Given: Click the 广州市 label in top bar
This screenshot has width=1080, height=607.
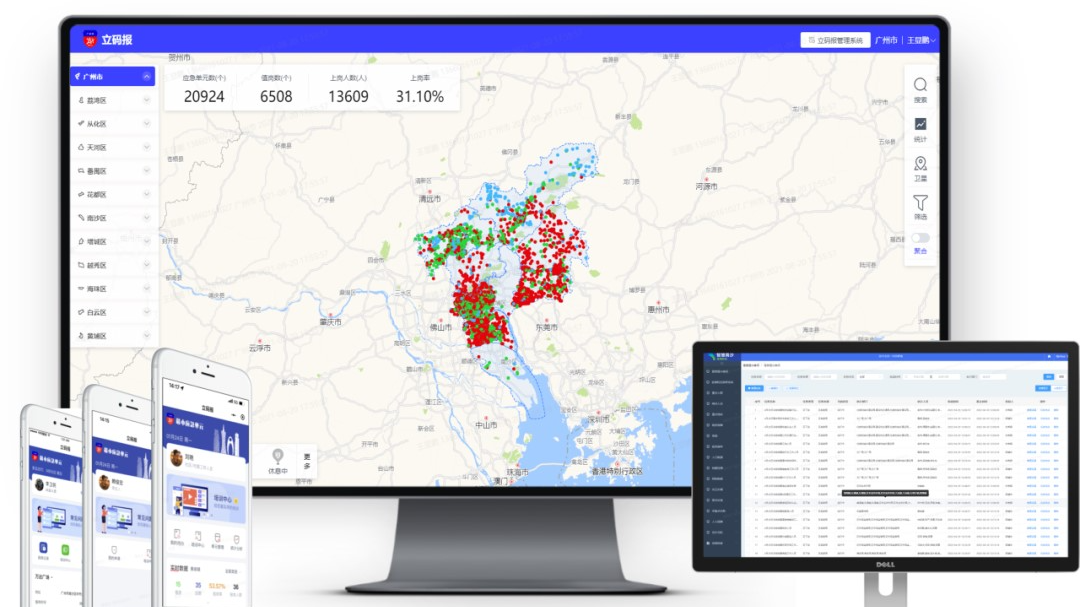Looking at the screenshot, I should (x=886, y=41).
